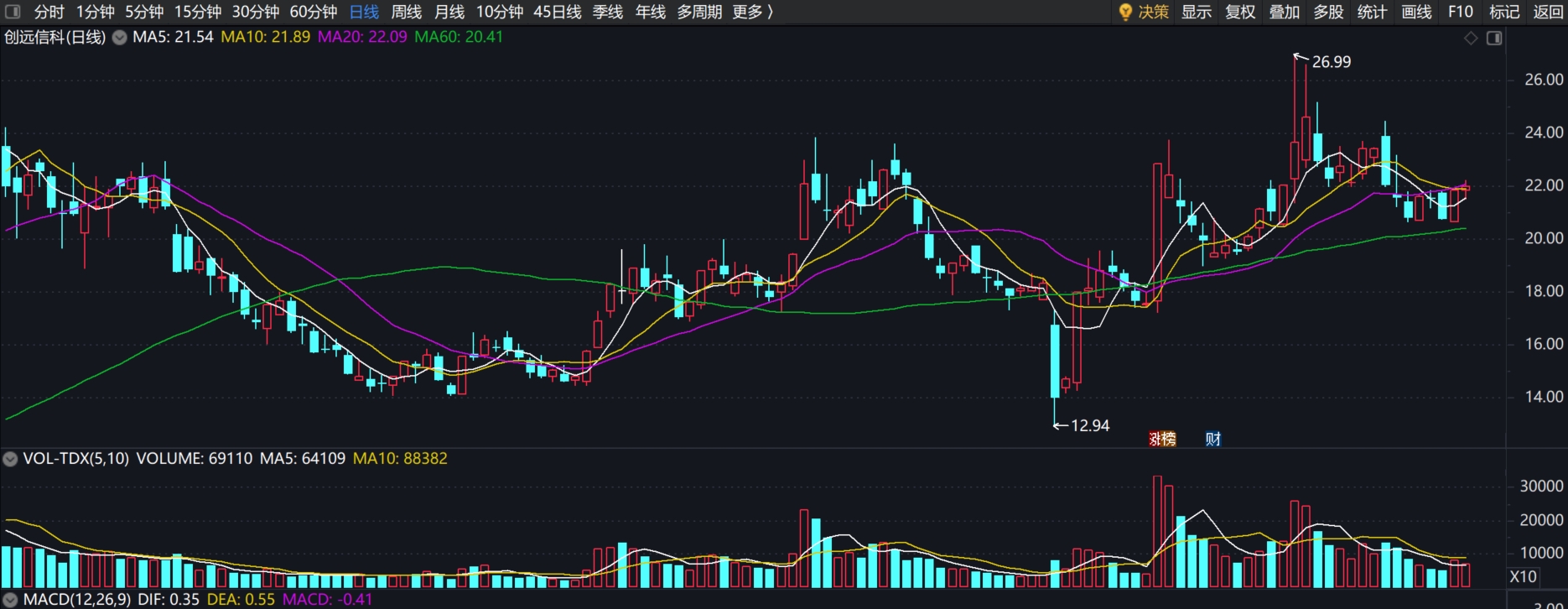Click the MA60: 20.41 label
1568x609 pixels.
coord(459,38)
